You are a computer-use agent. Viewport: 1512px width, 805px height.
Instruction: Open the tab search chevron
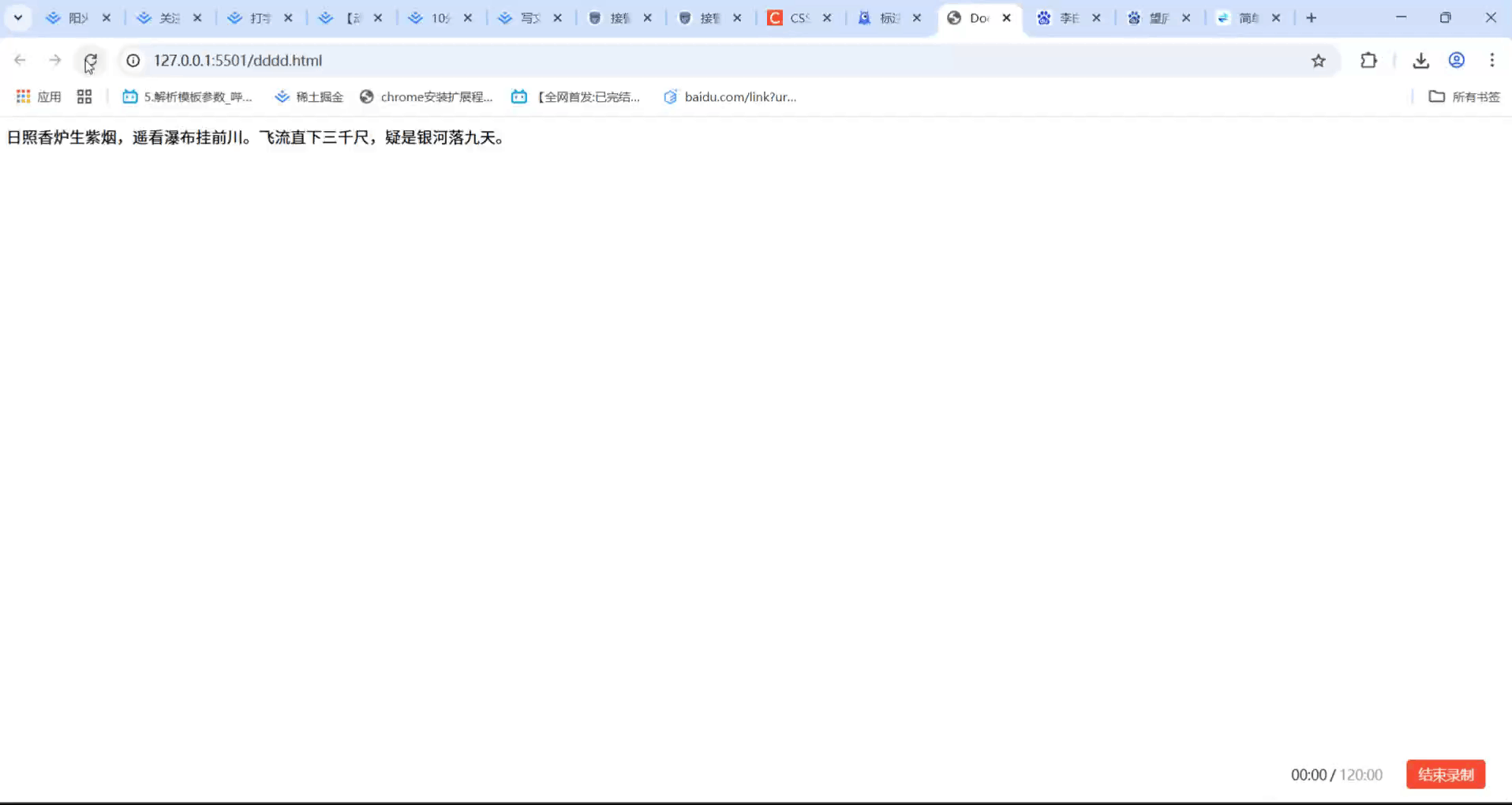point(17,17)
